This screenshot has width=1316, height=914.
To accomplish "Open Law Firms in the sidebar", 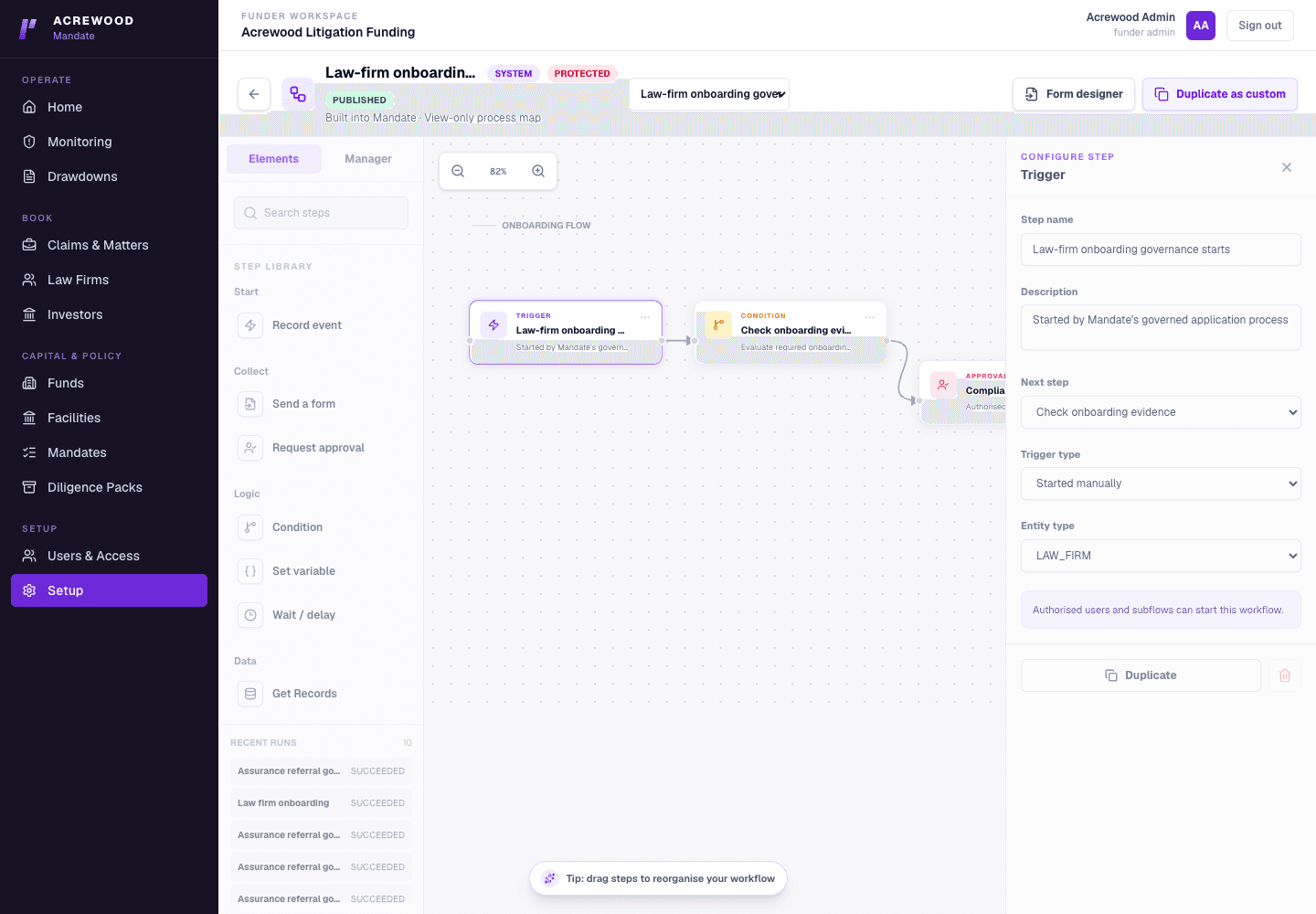I will coord(109,280).
